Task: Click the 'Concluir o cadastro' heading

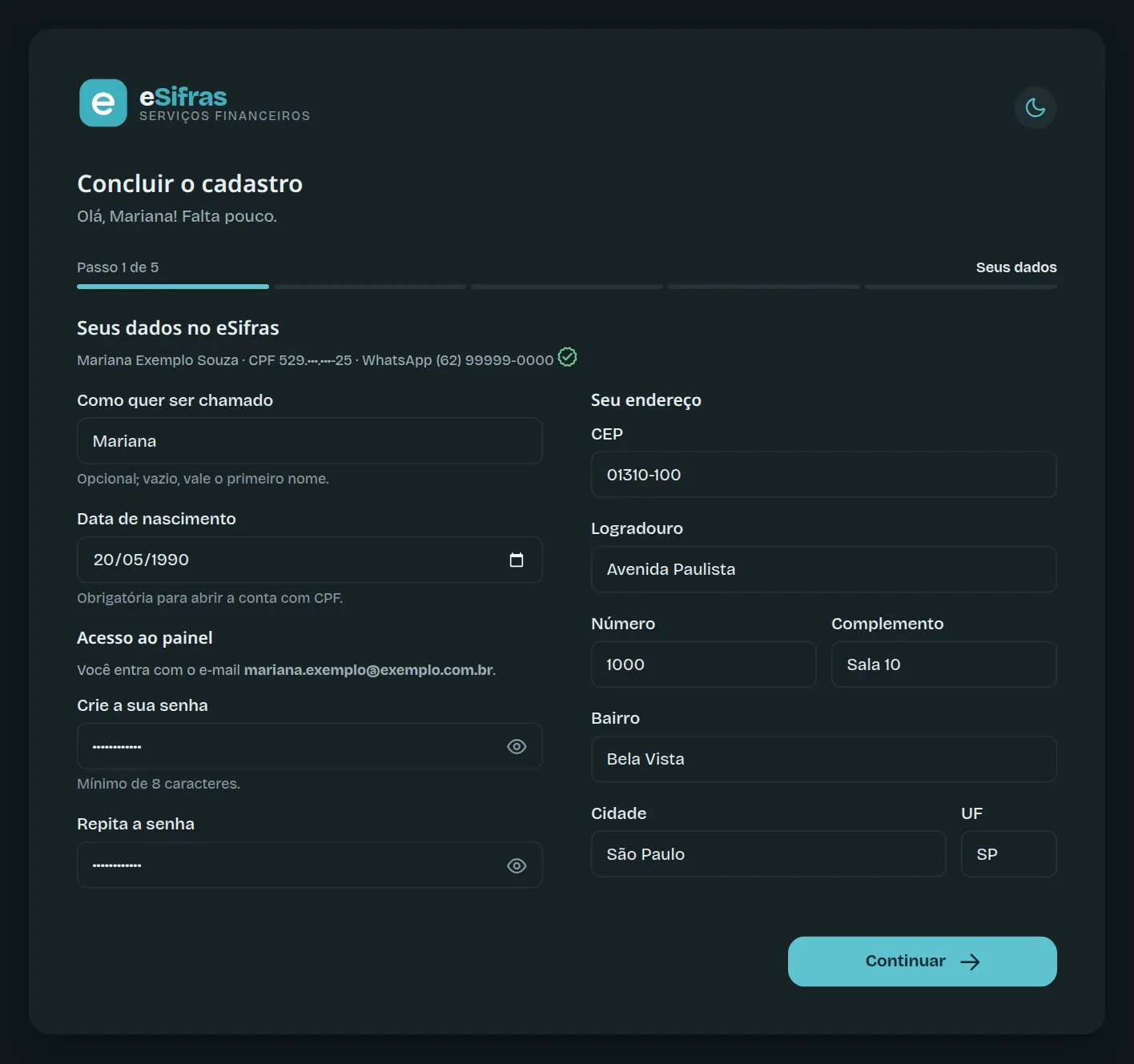Action: tap(190, 184)
